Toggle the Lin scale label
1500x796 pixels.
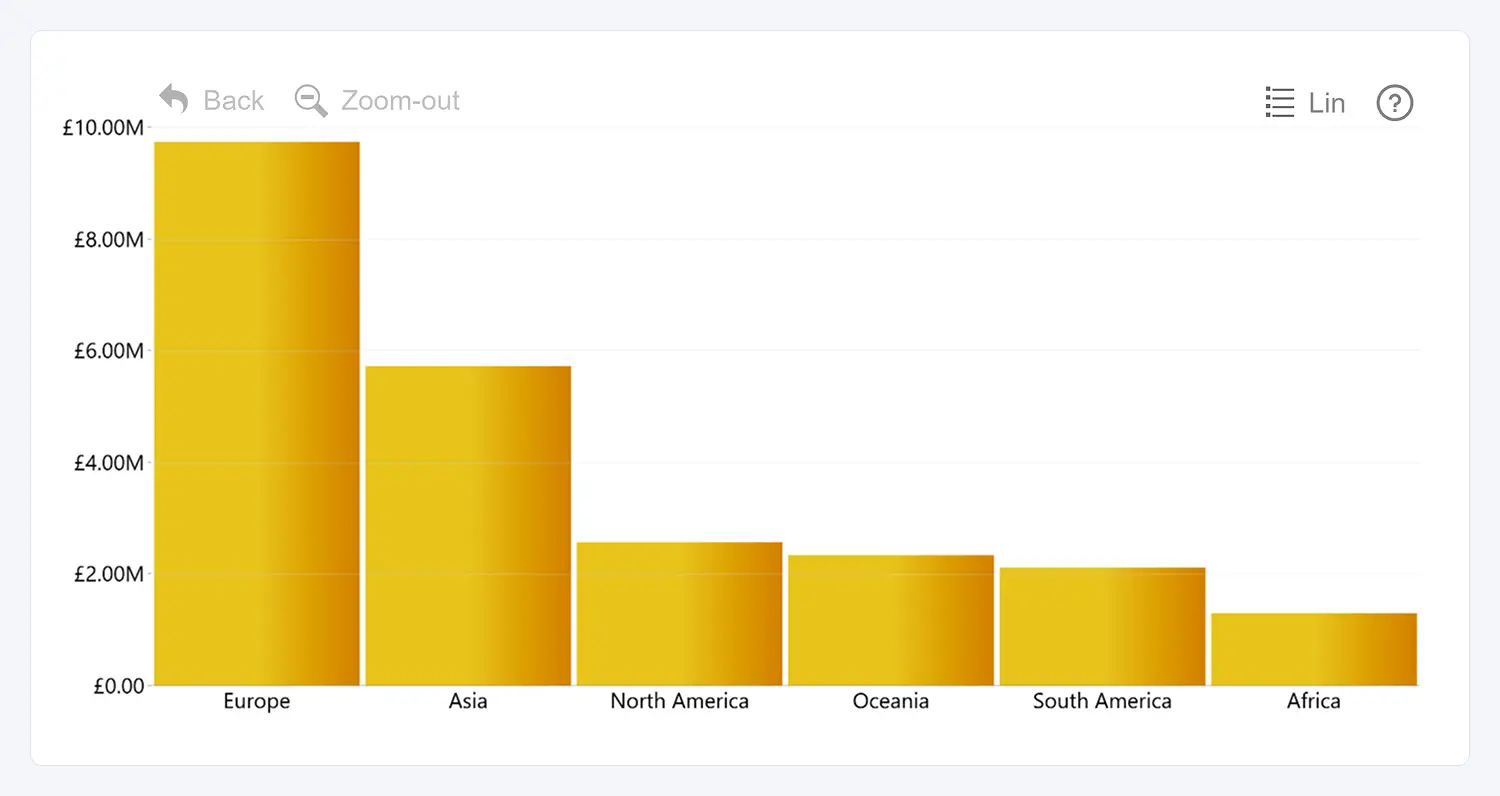(x=1327, y=103)
